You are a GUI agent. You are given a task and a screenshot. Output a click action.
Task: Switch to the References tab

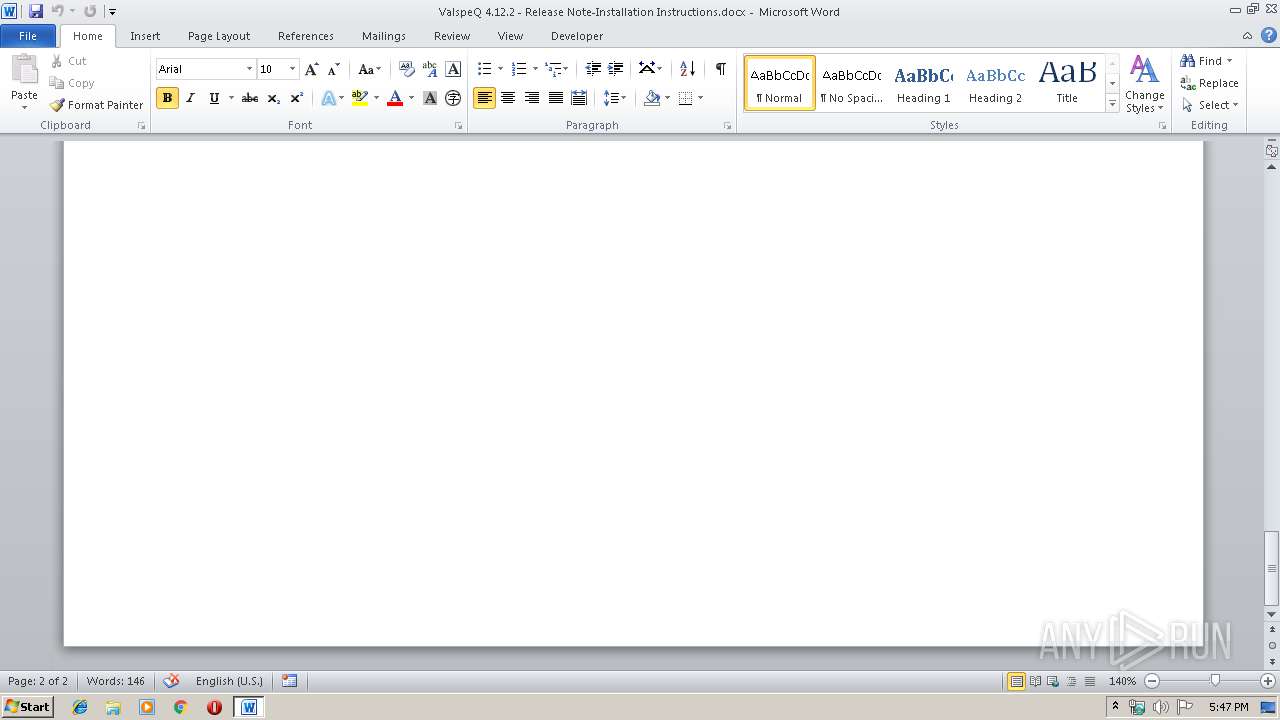(x=306, y=36)
